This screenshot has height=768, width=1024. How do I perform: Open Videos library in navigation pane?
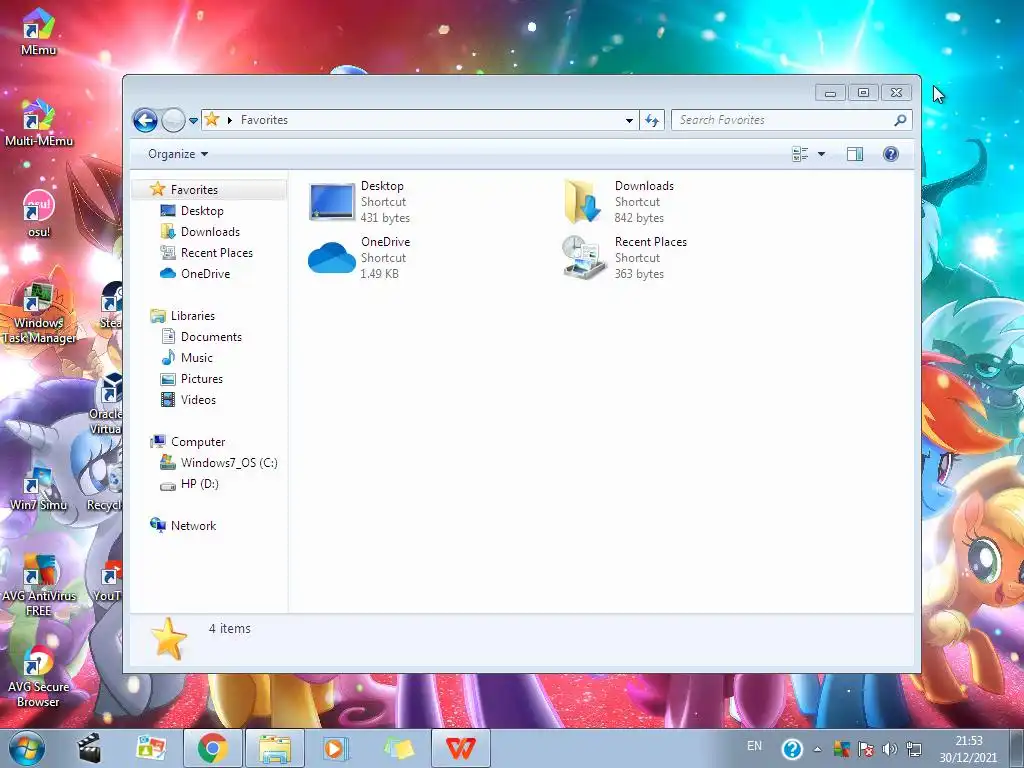click(x=198, y=400)
